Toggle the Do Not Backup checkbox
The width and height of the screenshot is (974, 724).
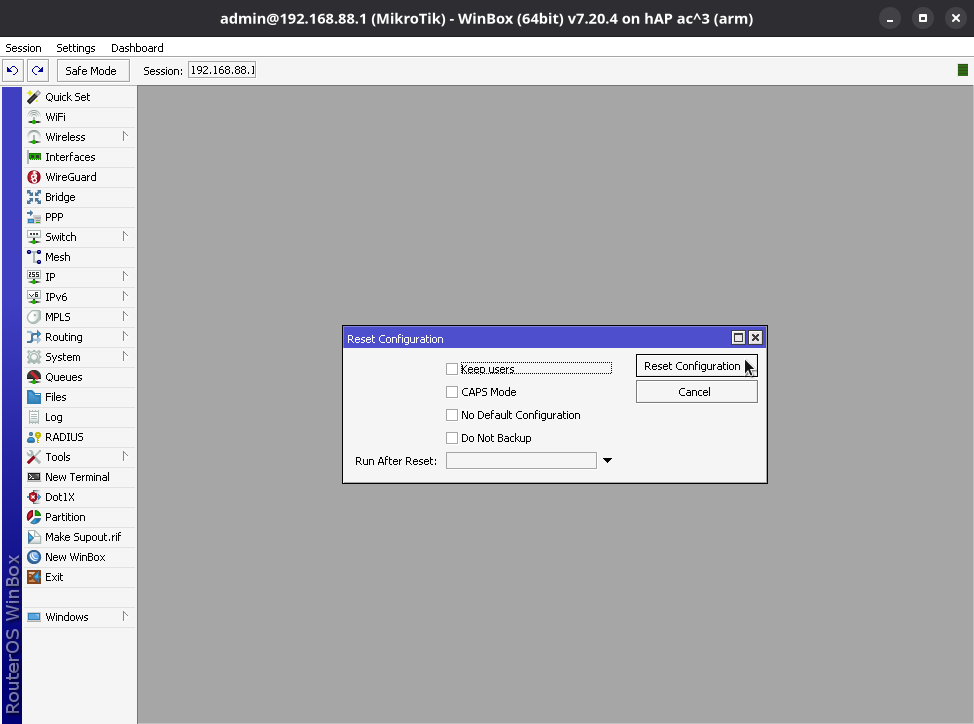pos(452,438)
